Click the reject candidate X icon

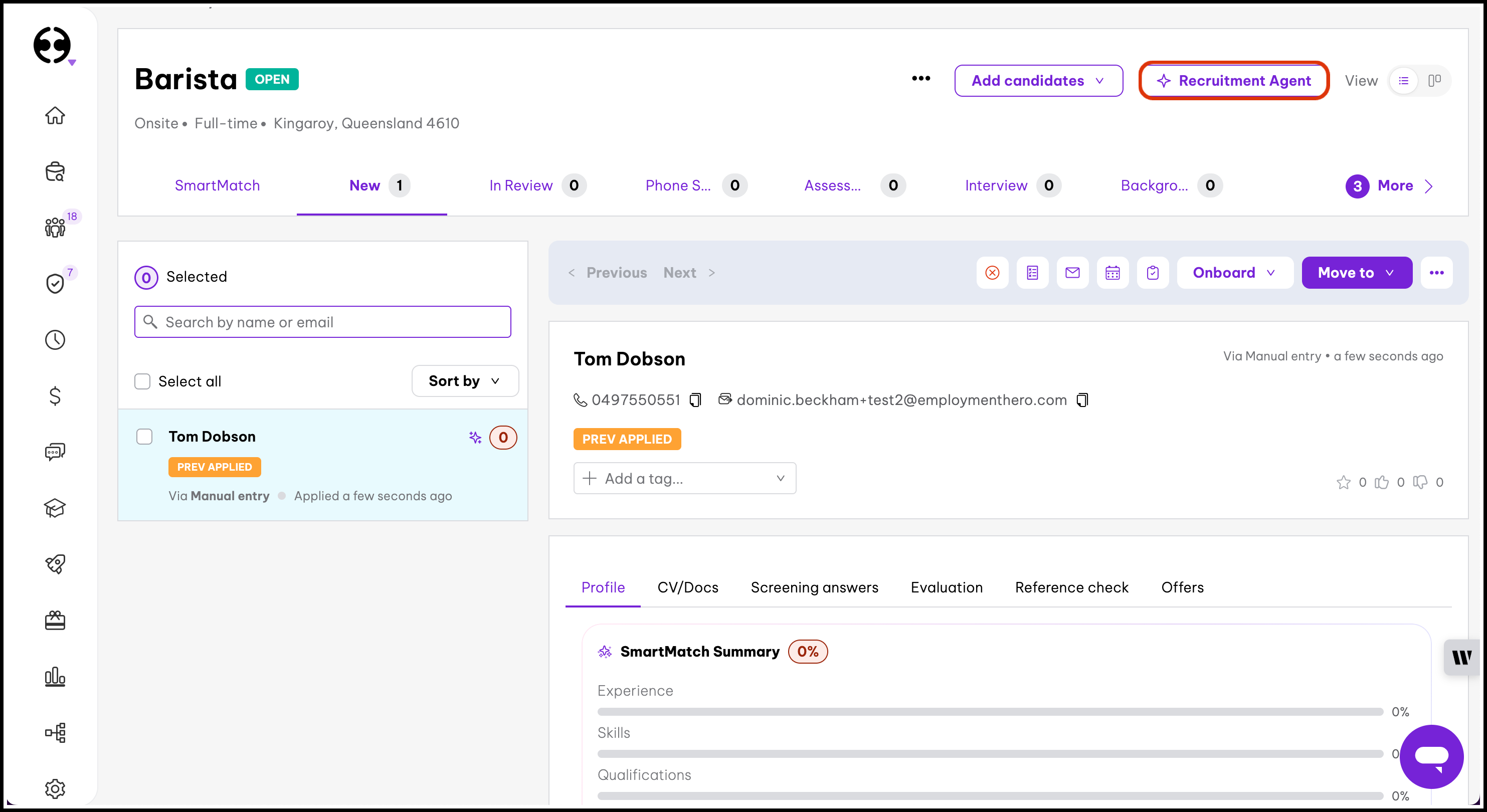(x=992, y=273)
